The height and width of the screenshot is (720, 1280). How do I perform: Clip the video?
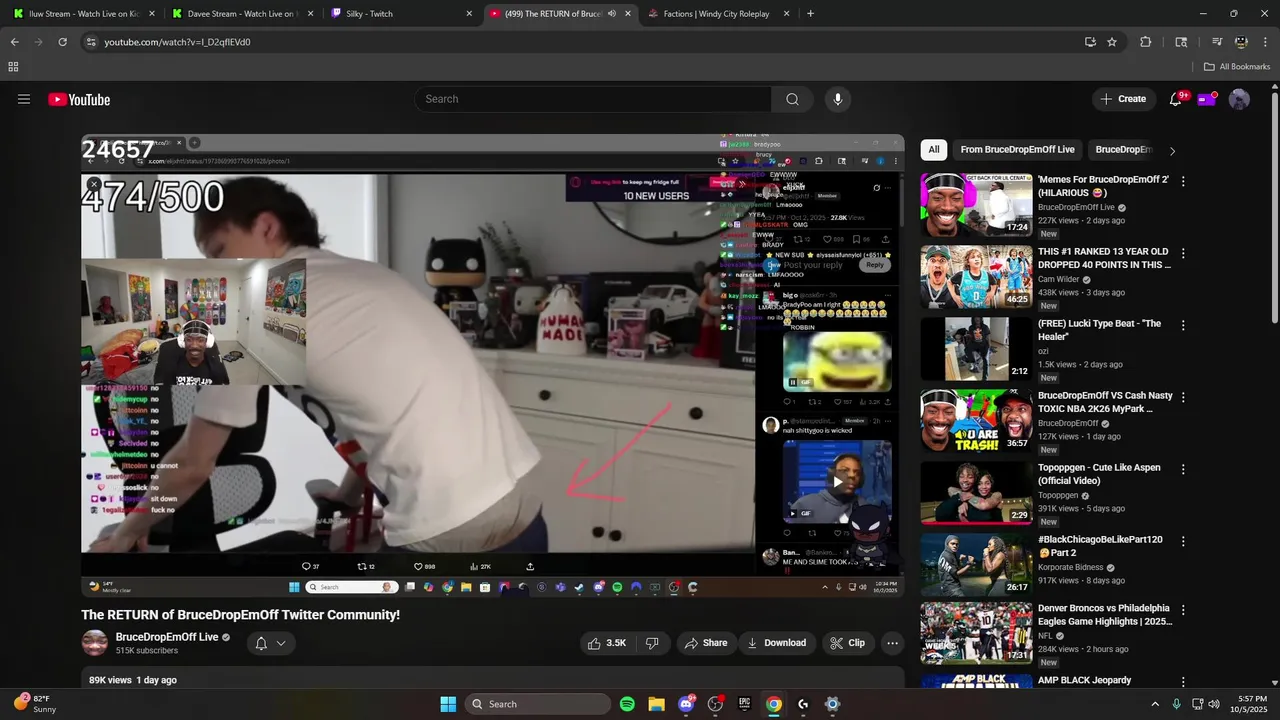tap(847, 643)
